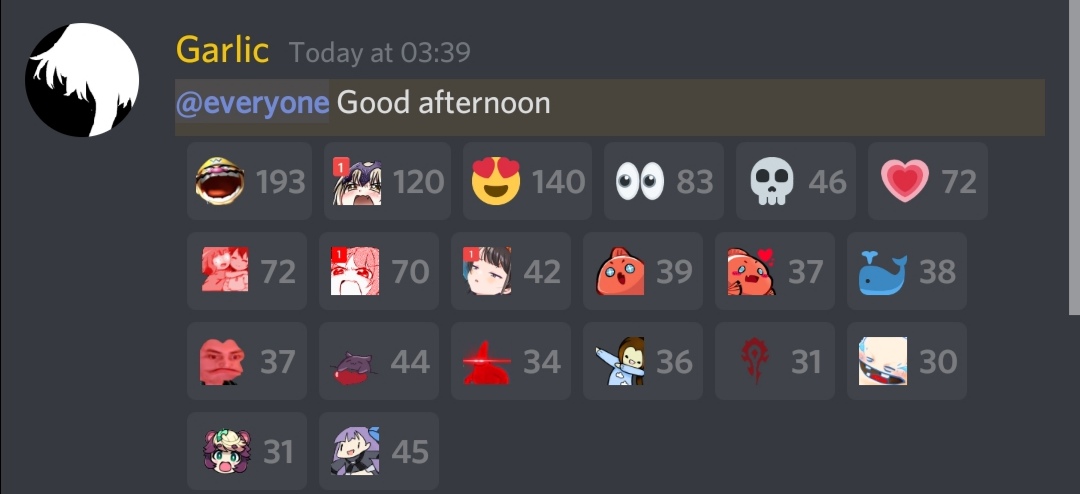Toggle the heart-eyes emoji reaction showing 140
The width and height of the screenshot is (1080, 494).
pyautogui.click(x=528, y=181)
